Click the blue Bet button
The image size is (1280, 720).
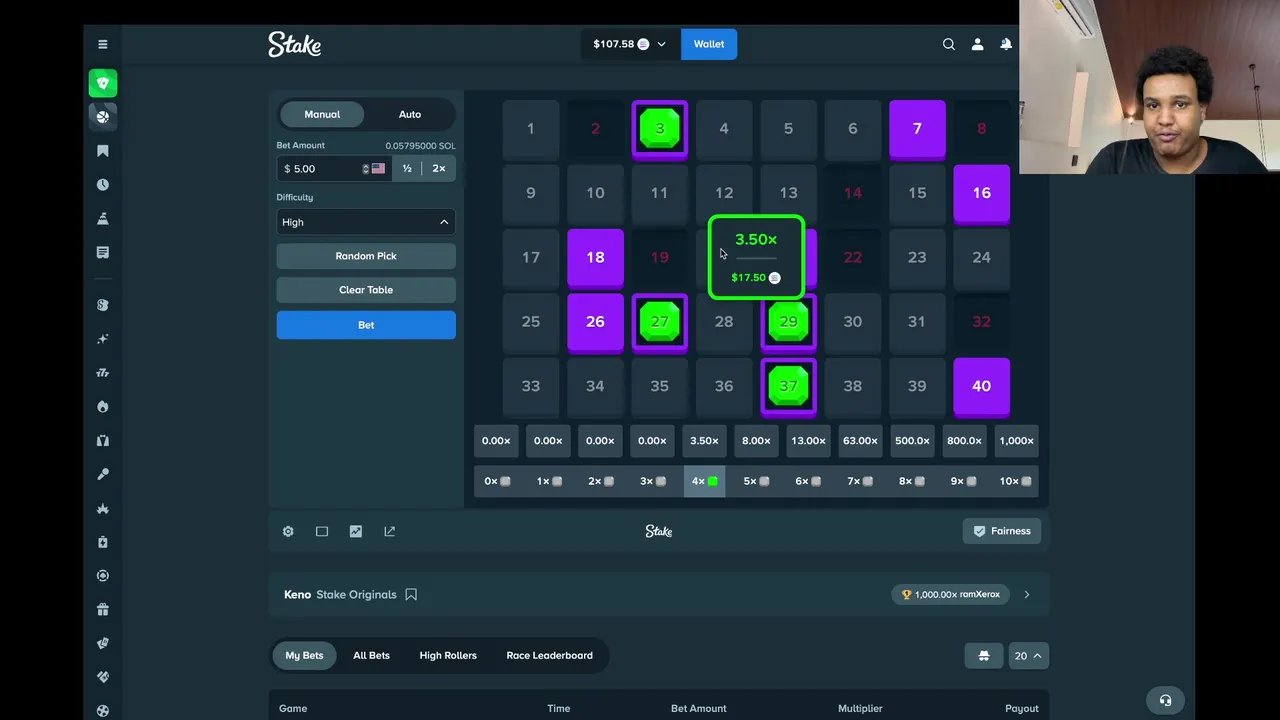(366, 325)
